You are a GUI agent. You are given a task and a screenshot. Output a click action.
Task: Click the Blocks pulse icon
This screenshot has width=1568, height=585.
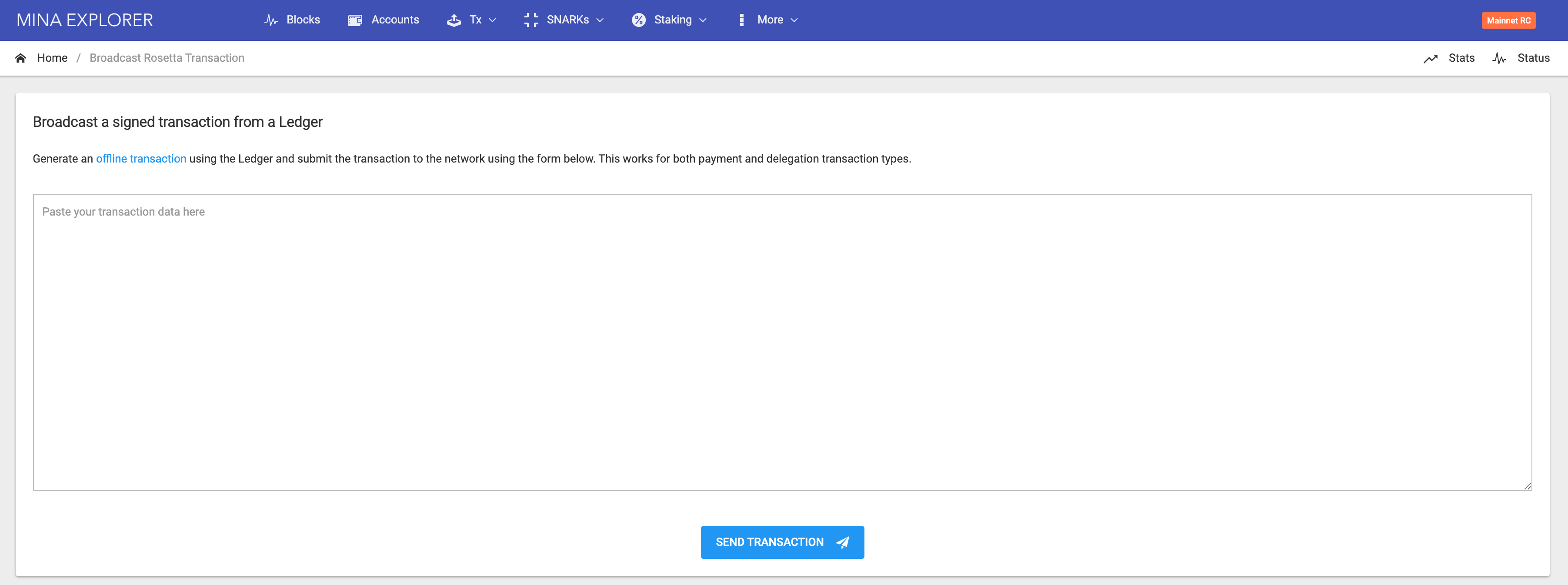point(271,20)
